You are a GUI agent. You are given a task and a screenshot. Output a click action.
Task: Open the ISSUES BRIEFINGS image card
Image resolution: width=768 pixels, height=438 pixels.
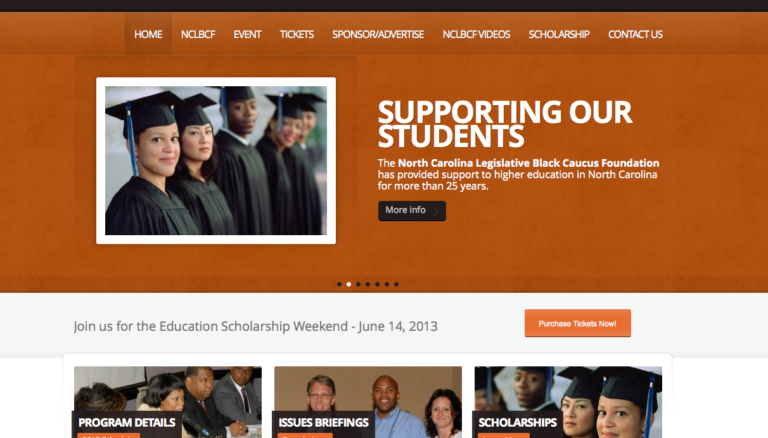[368, 402]
